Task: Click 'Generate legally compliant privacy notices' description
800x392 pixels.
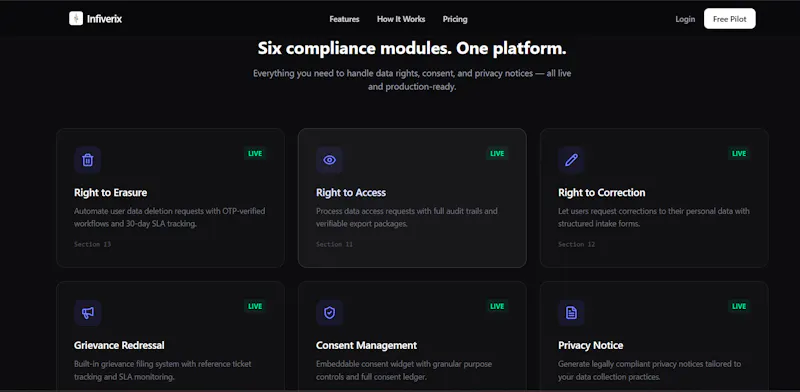Action: click(649, 371)
